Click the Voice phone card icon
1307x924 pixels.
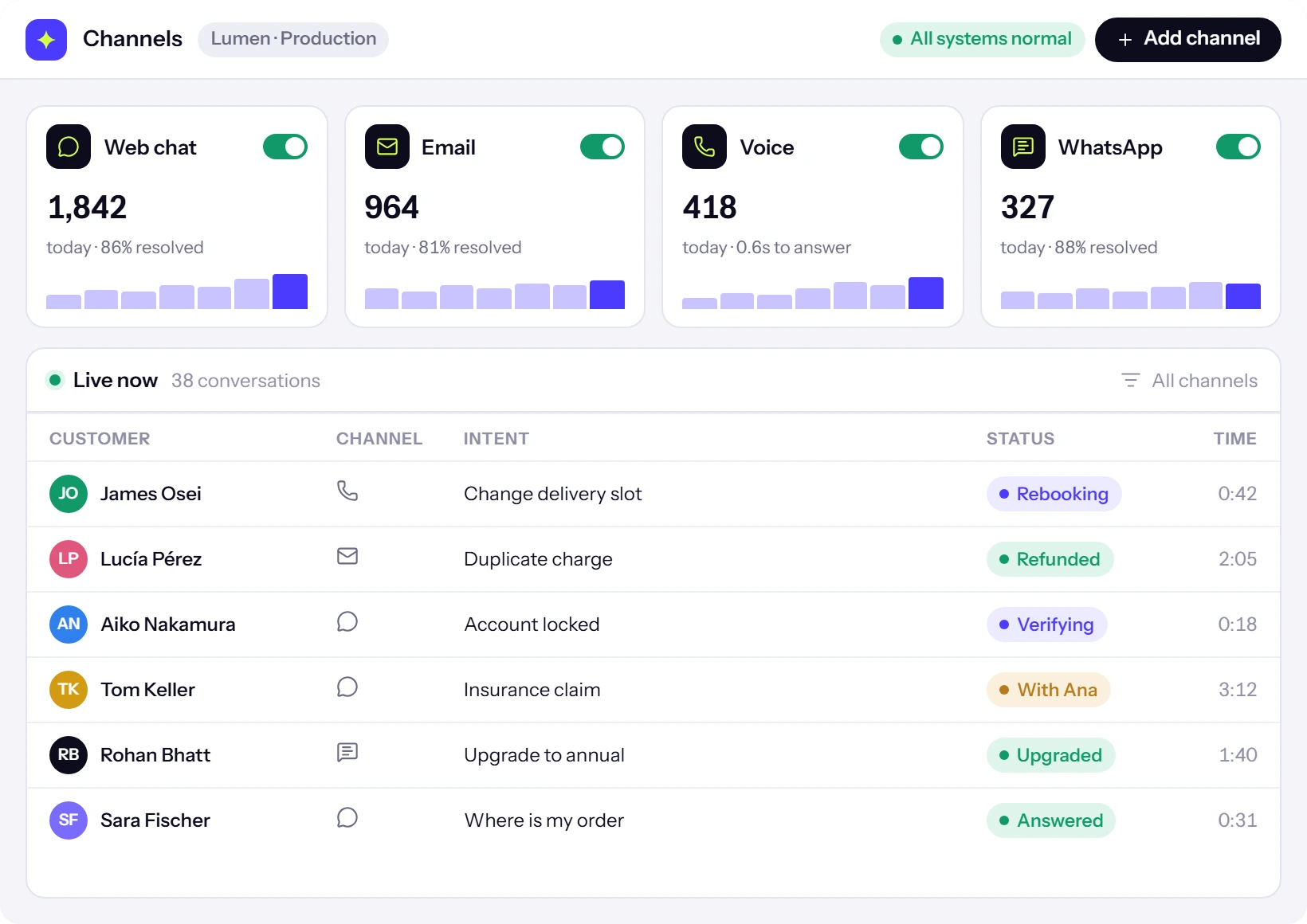click(x=705, y=147)
